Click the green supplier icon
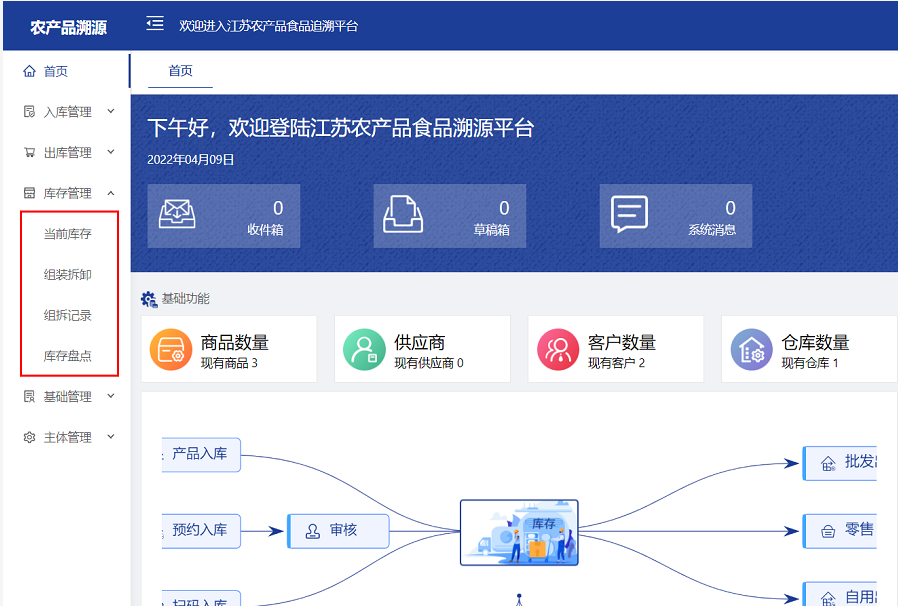Image resolution: width=898 pixels, height=606 pixels. (364, 350)
